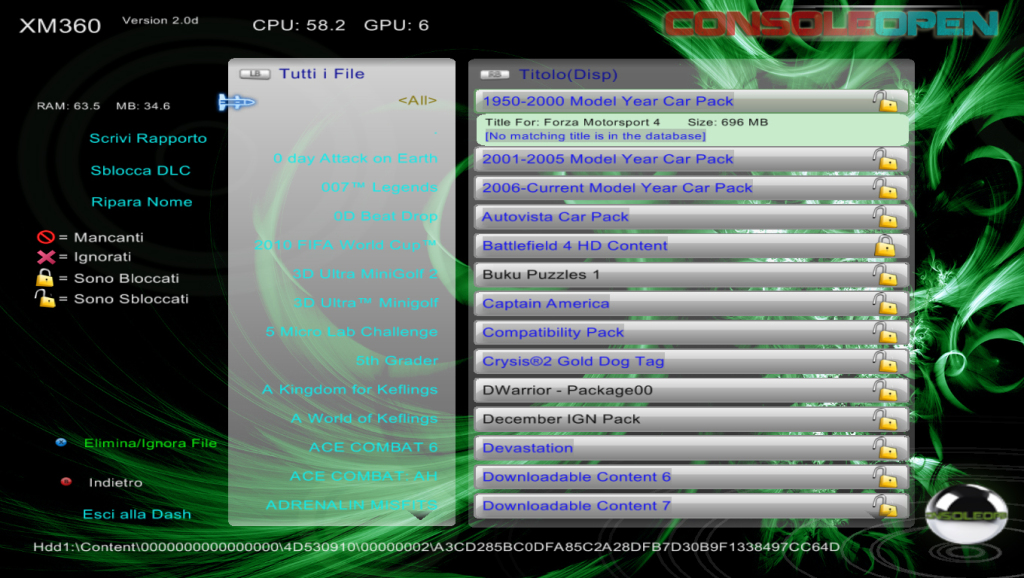This screenshot has width=1024, height=578.
Task: Select ACE COMBAT 6 entry
Action: [374, 447]
